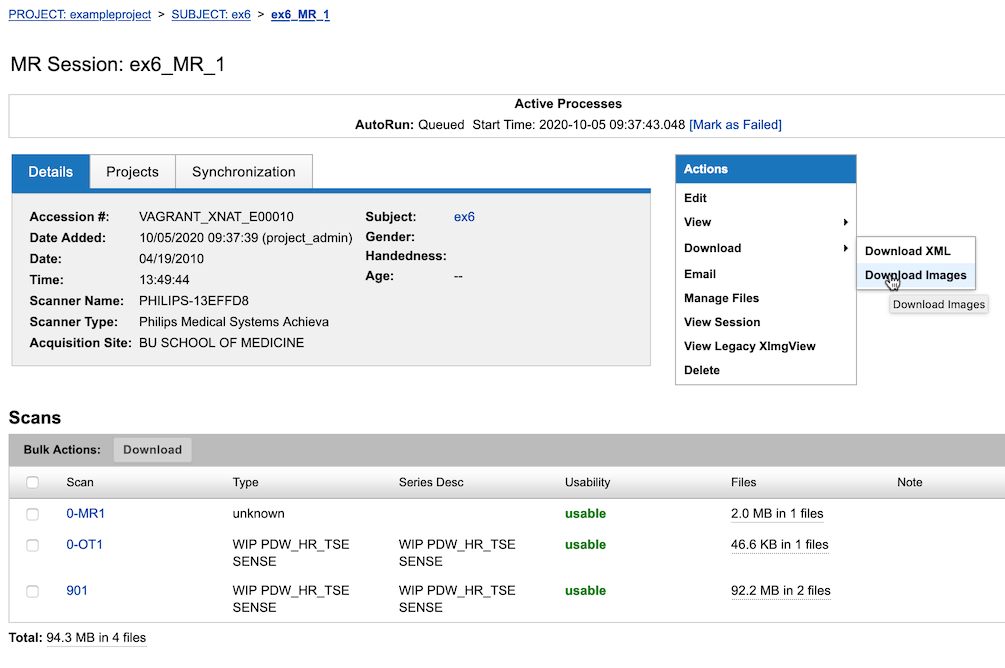Click the Type column header
Viewport: 1005px width, 668px height.
pyautogui.click(x=245, y=482)
